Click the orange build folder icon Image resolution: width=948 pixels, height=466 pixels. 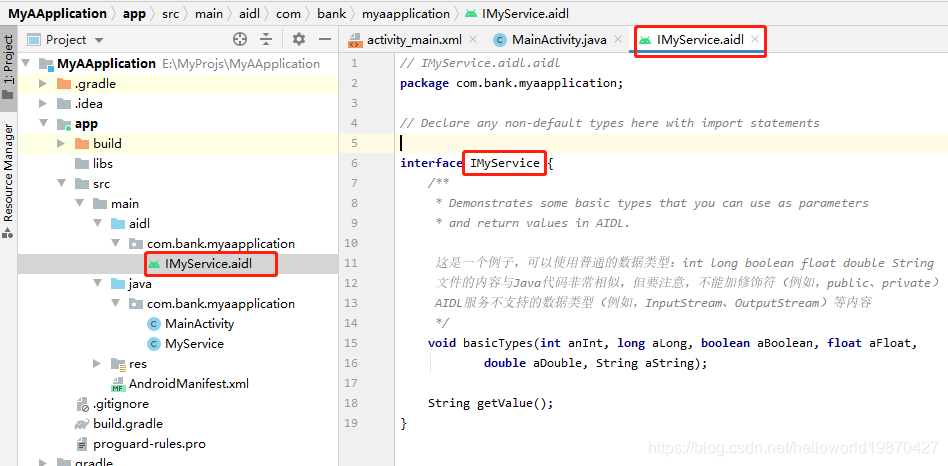[82, 143]
